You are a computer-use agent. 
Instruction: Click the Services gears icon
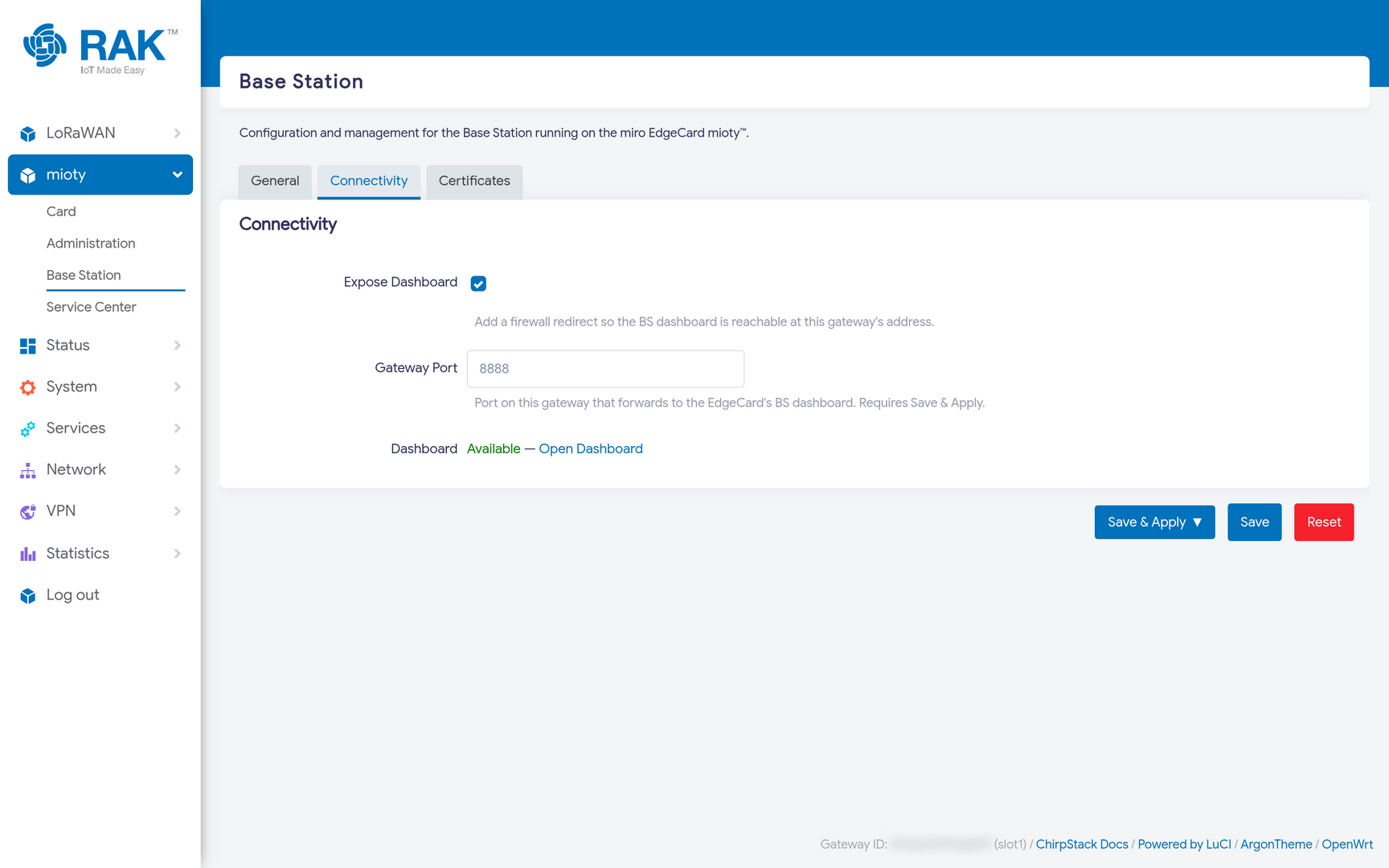(x=28, y=428)
